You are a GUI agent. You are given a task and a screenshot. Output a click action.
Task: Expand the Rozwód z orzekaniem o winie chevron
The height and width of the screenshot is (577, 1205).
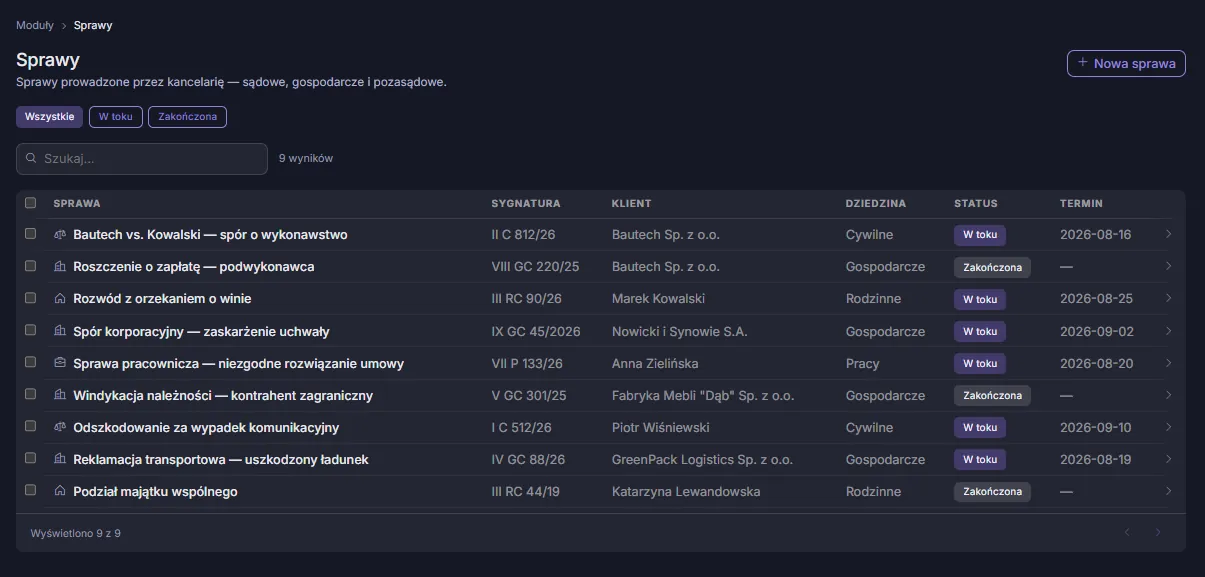1168,299
